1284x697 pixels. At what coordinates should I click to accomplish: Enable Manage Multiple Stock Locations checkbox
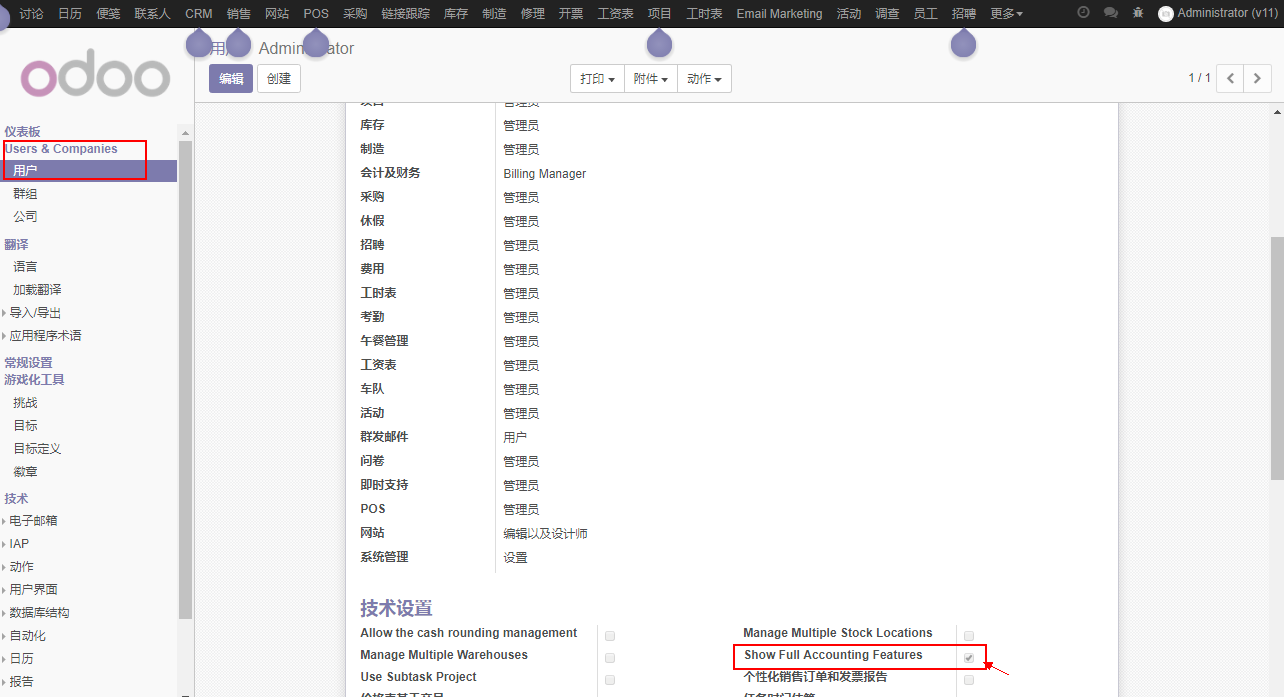point(968,636)
